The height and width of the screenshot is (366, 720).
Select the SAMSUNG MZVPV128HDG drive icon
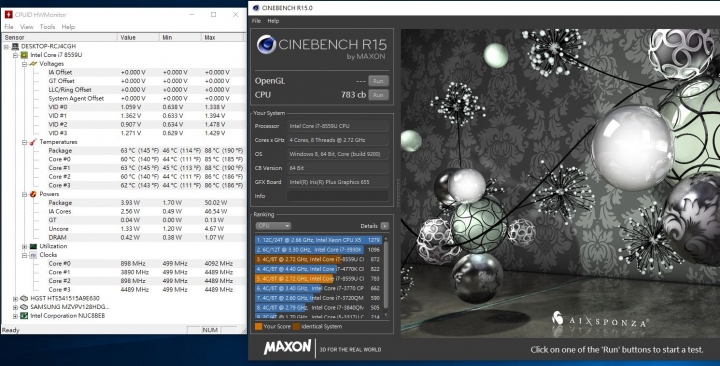click(24, 307)
